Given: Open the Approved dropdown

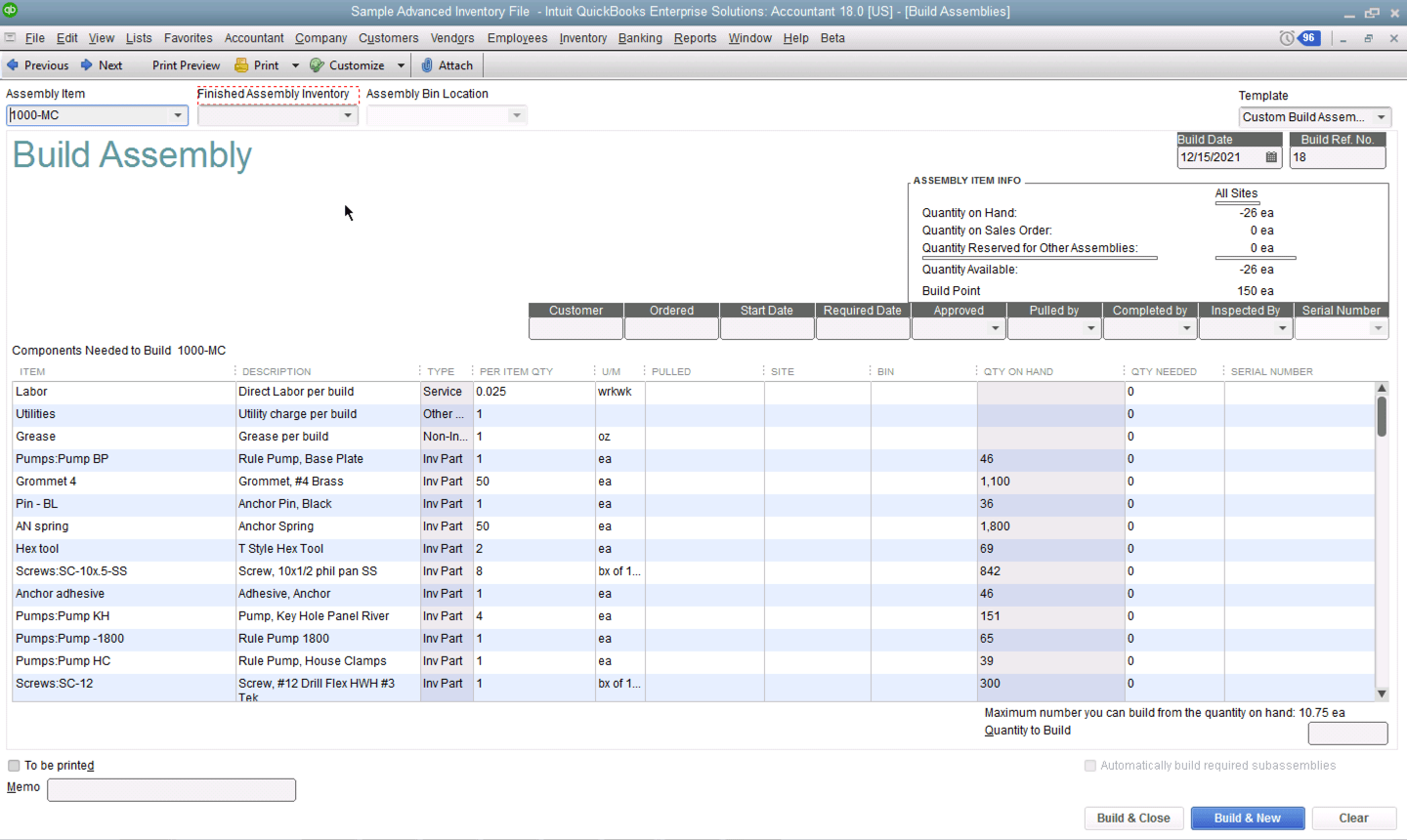Looking at the screenshot, I should click(995, 329).
